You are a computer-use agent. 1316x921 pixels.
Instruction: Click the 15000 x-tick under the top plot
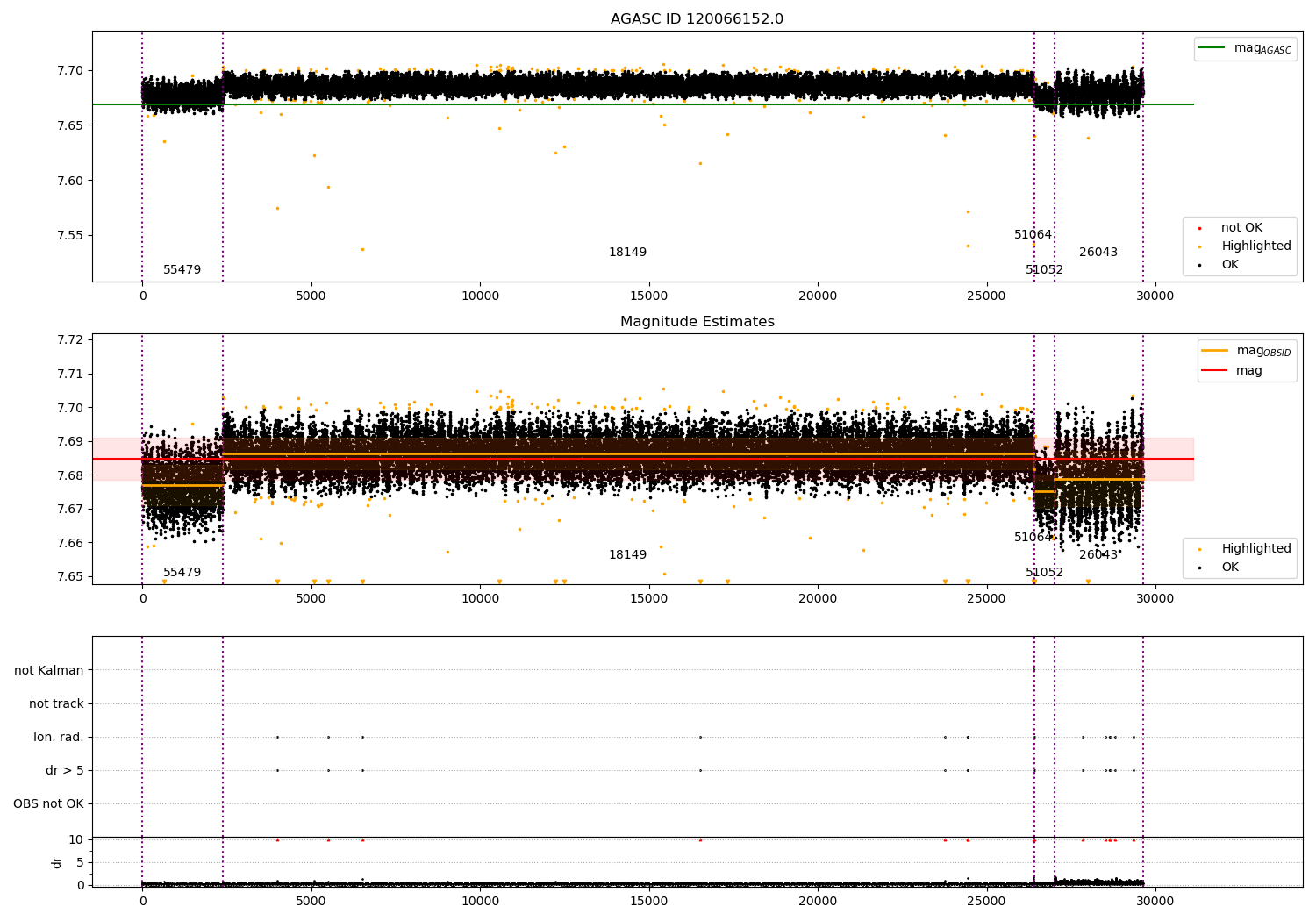tap(648, 296)
